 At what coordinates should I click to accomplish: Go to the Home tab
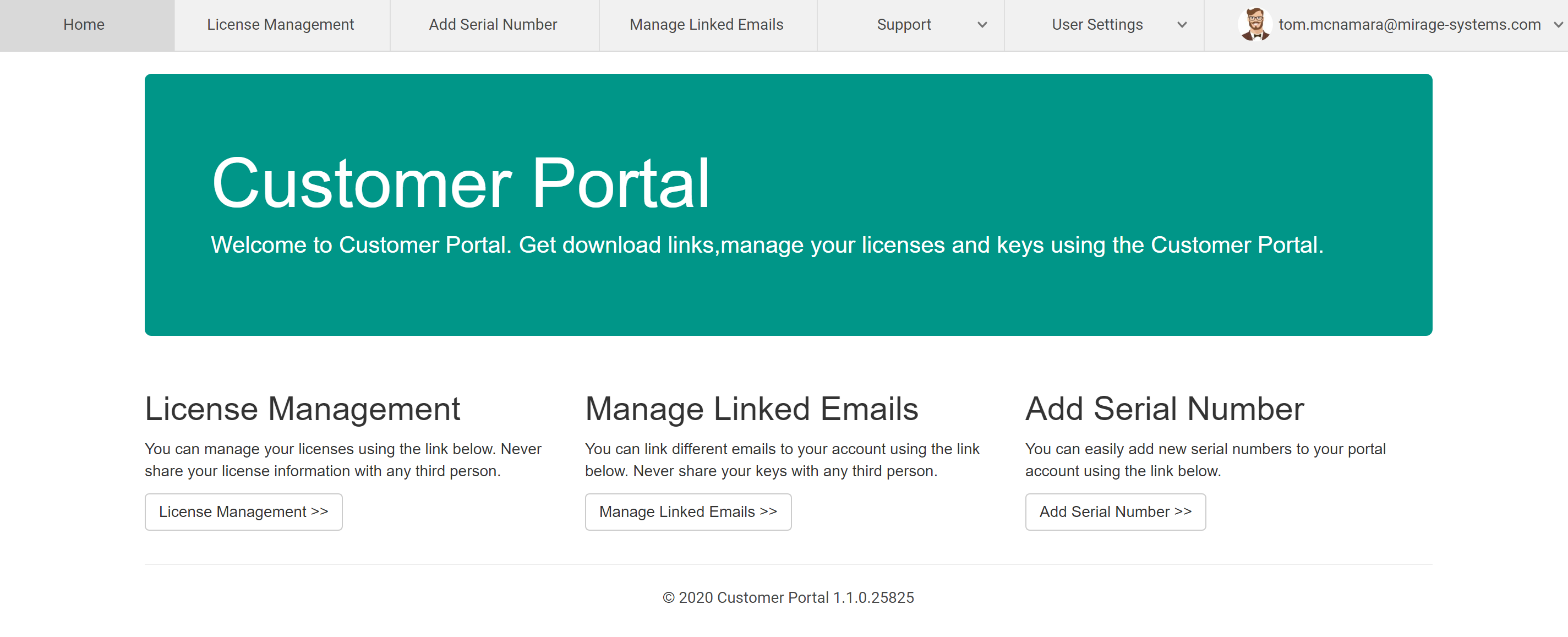[84, 25]
